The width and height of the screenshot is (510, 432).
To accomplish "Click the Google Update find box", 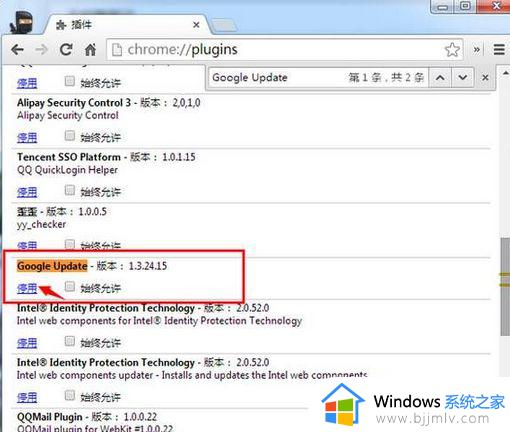I will (277, 78).
